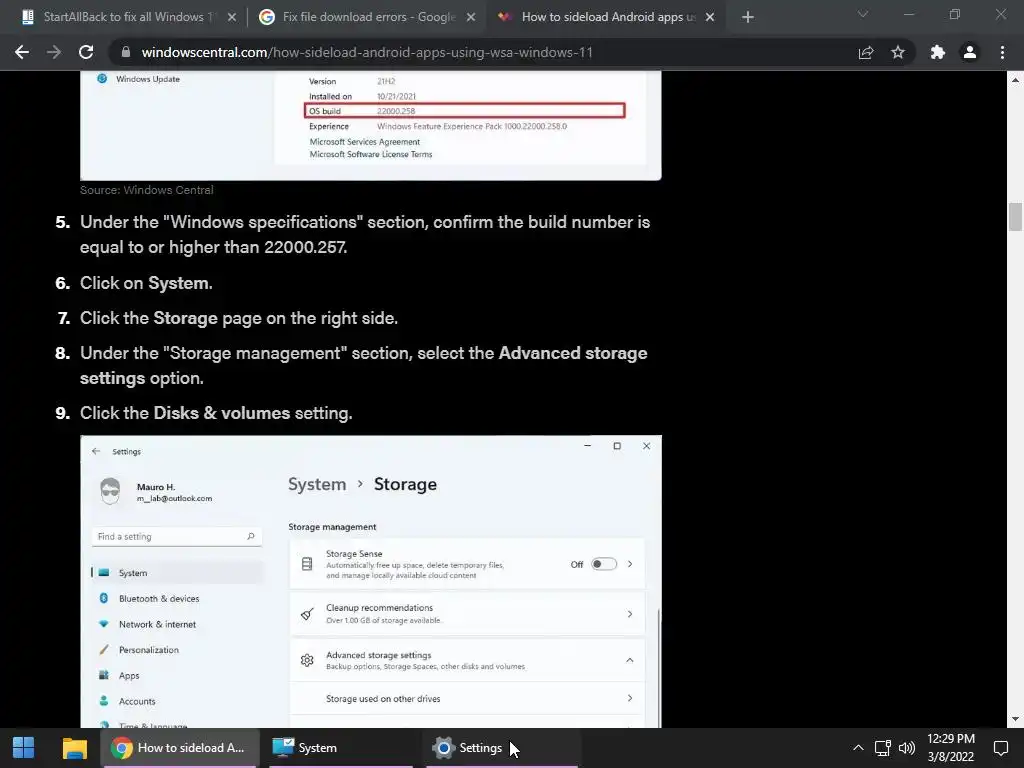
Task: Switch to Fix file download errors tab
Action: 368,17
